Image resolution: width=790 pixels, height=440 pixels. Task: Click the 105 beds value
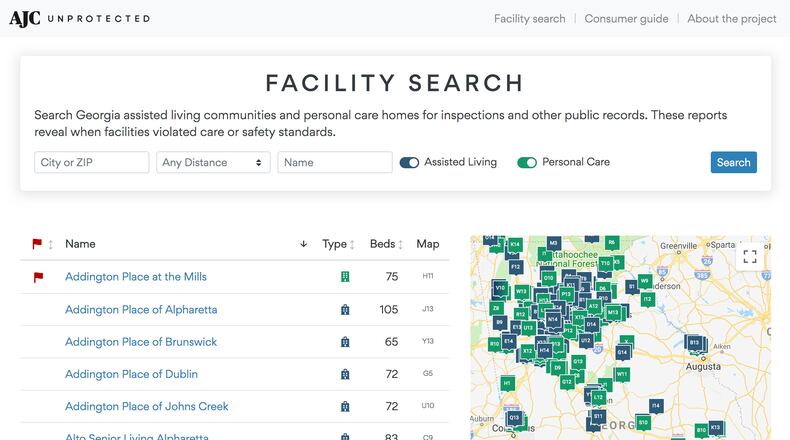388,309
